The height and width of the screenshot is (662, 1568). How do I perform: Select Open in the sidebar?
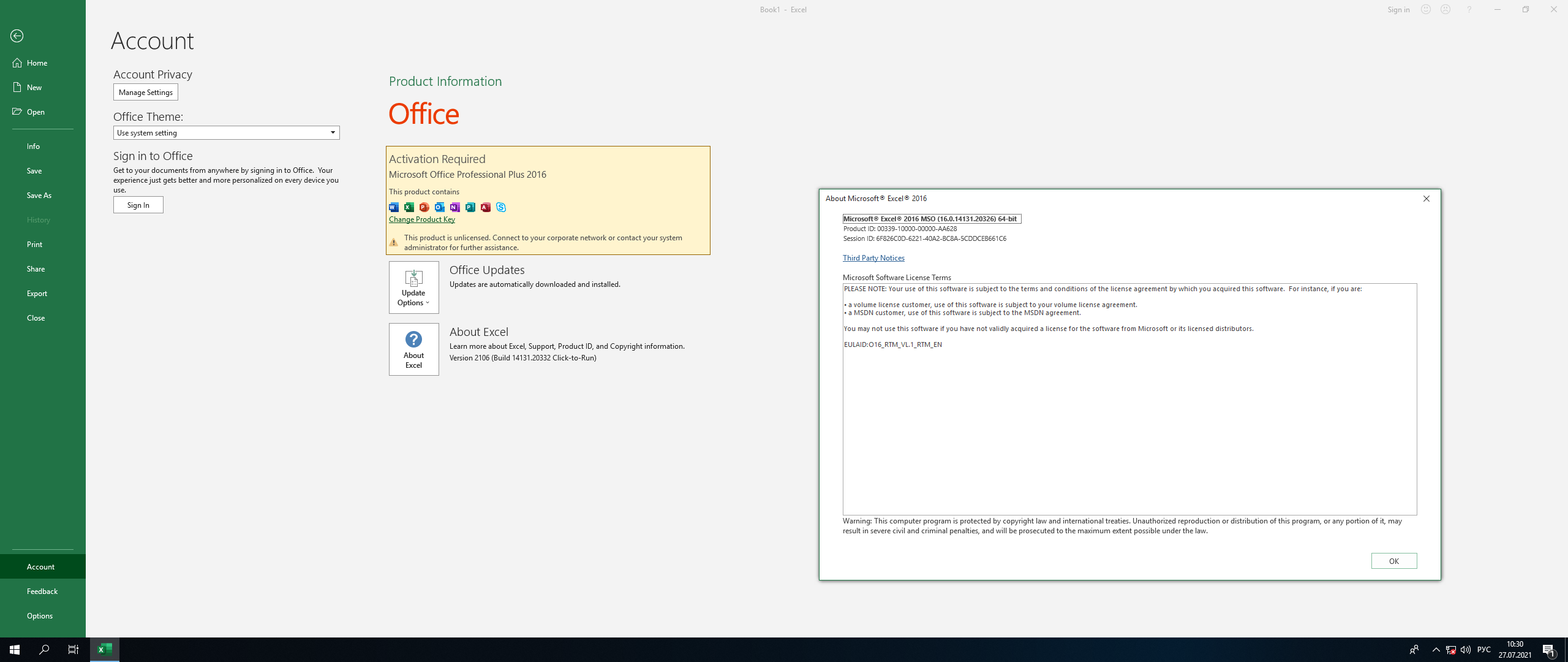tap(43, 112)
